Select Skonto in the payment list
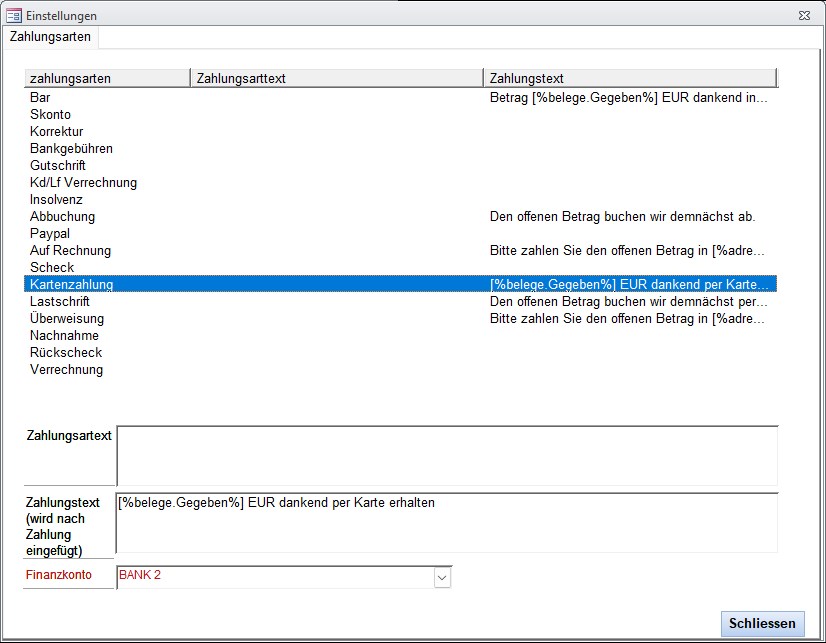 tap(50, 115)
